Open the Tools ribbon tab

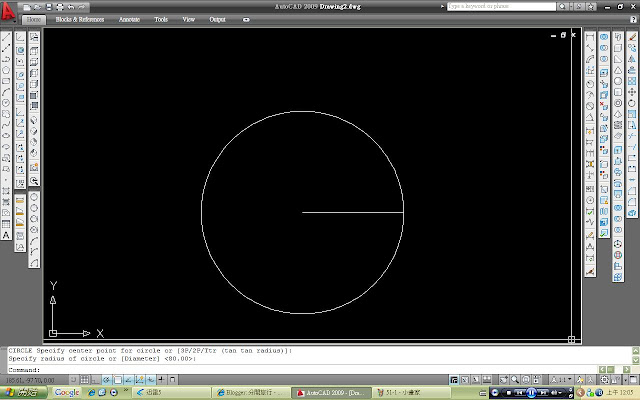click(x=161, y=20)
